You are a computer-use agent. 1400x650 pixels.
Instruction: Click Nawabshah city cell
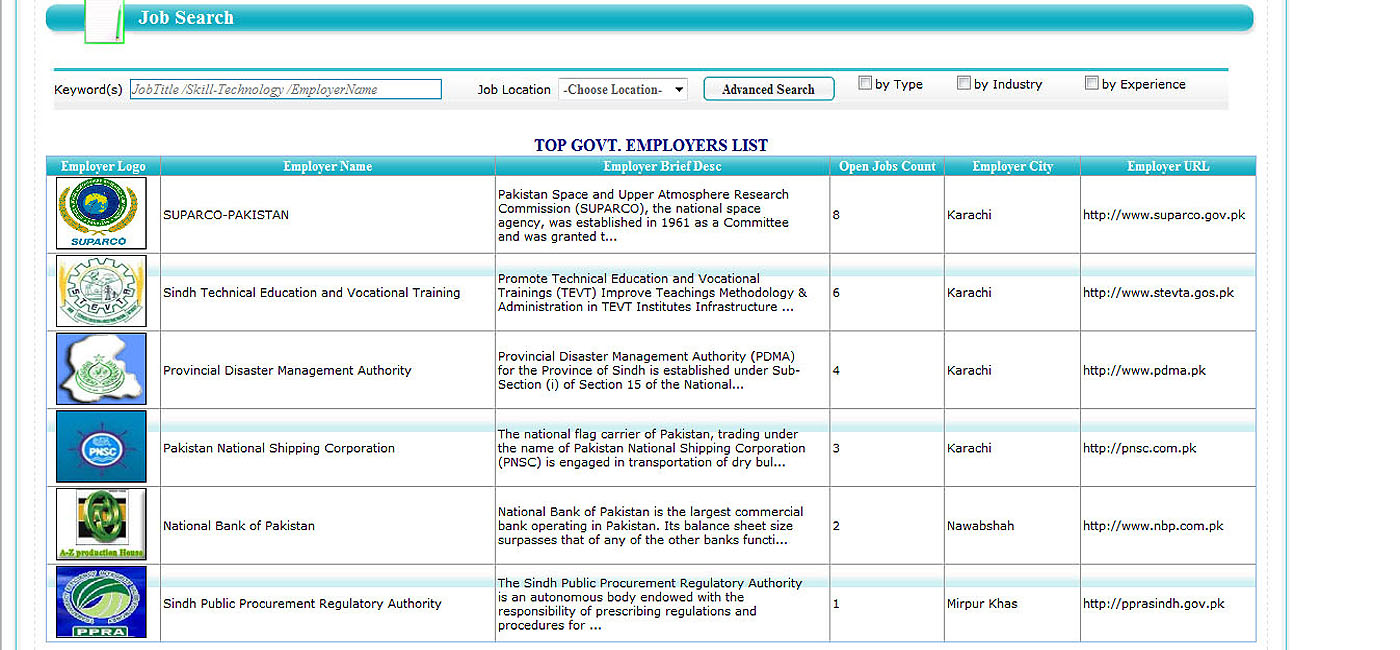click(980, 526)
